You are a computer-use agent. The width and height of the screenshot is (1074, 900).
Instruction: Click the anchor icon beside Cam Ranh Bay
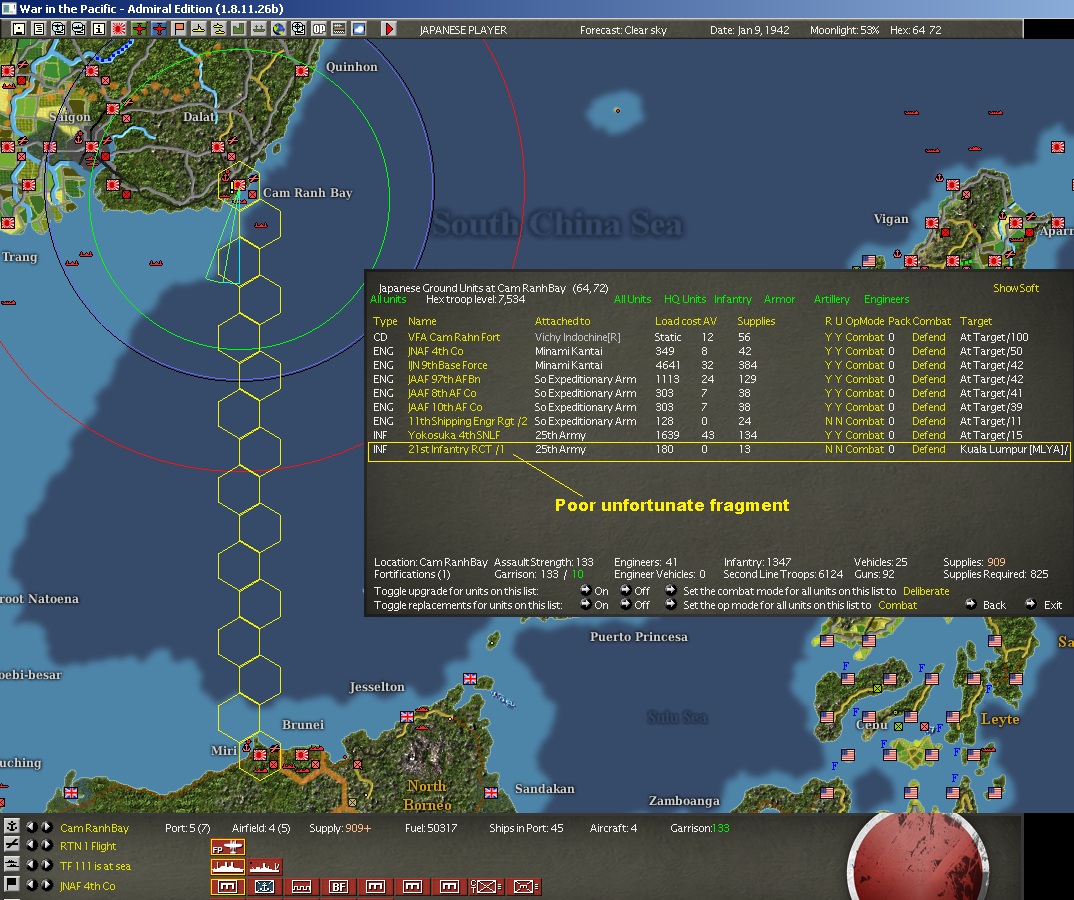pyautogui.click(x=12, y=826)
